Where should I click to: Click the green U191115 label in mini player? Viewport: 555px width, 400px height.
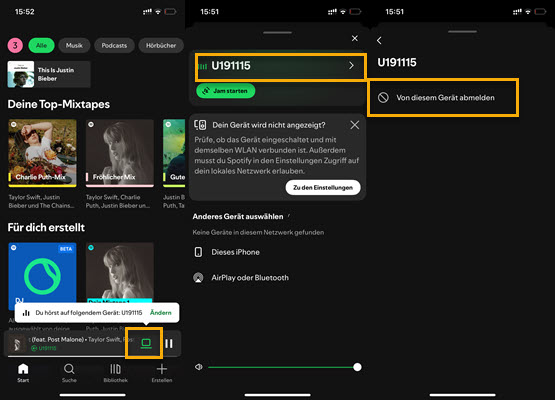click(47, 348)
